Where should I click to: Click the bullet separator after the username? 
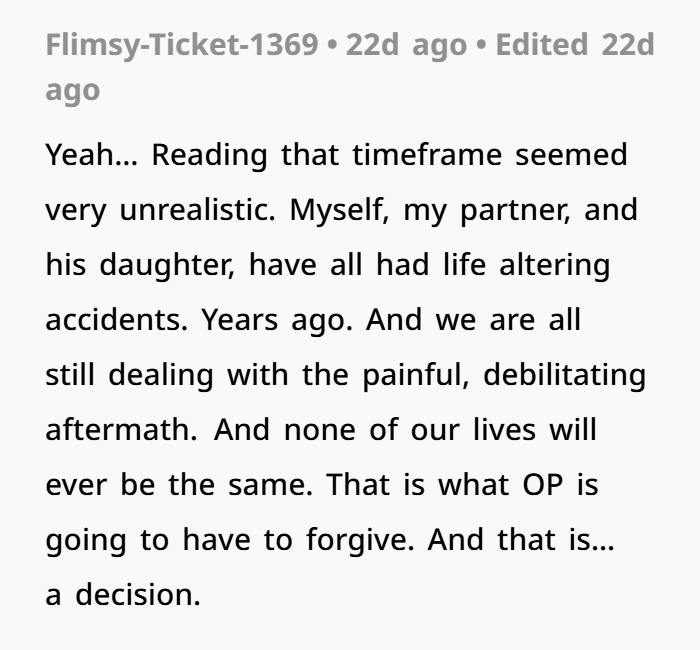tap(332, 46)
